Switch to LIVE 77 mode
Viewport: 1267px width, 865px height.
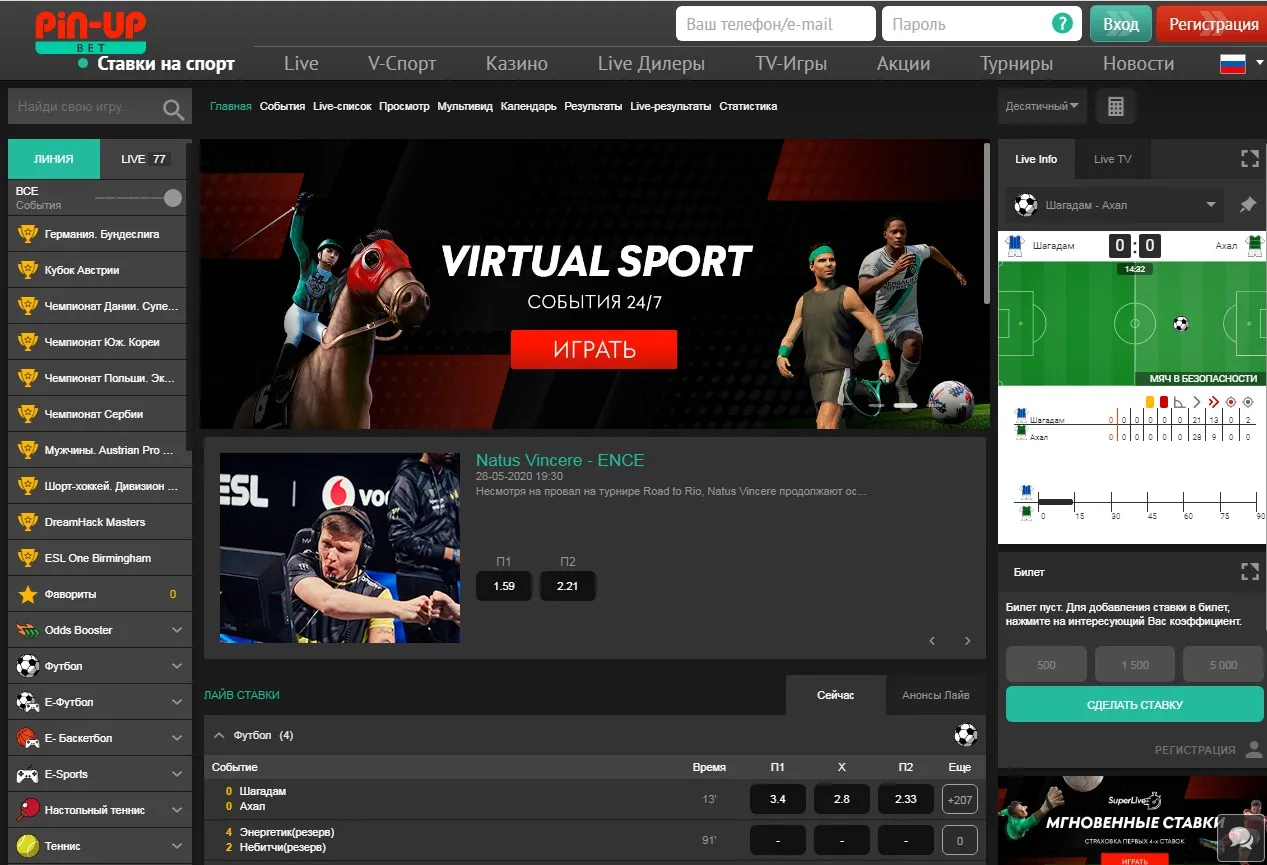[x=146, y=159]
